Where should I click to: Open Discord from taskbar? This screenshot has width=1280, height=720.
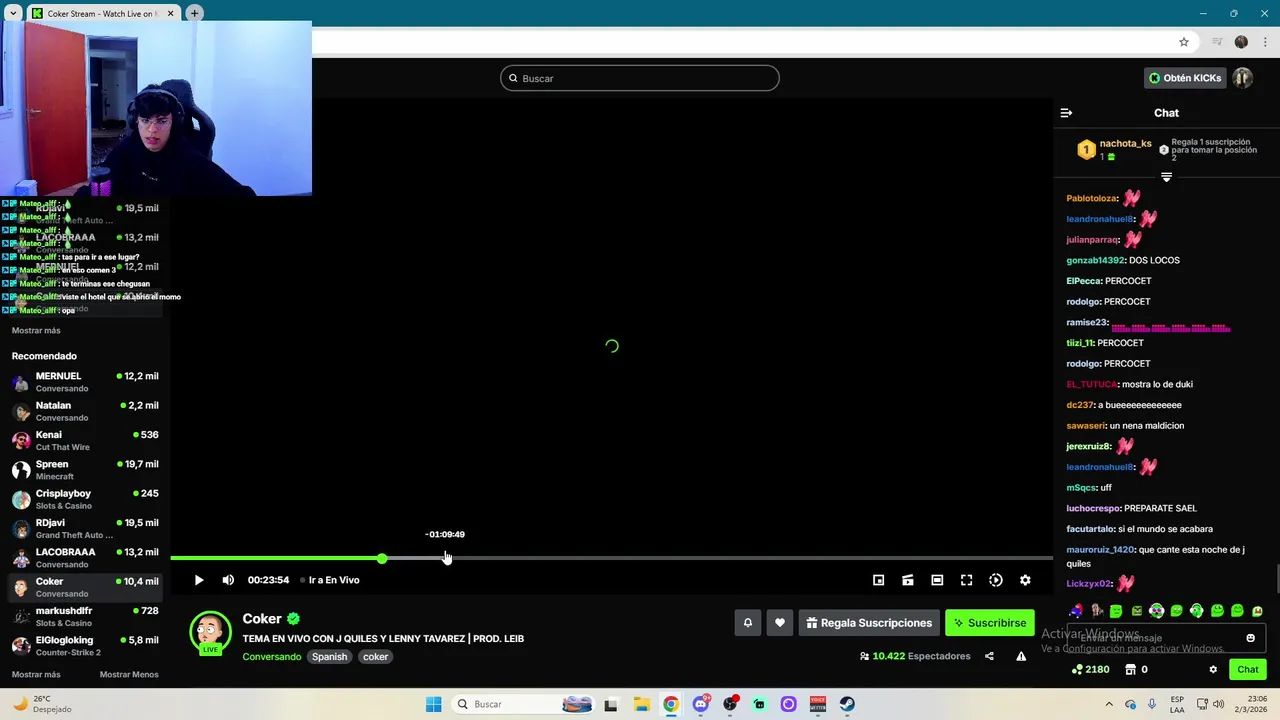pos(700,704)
